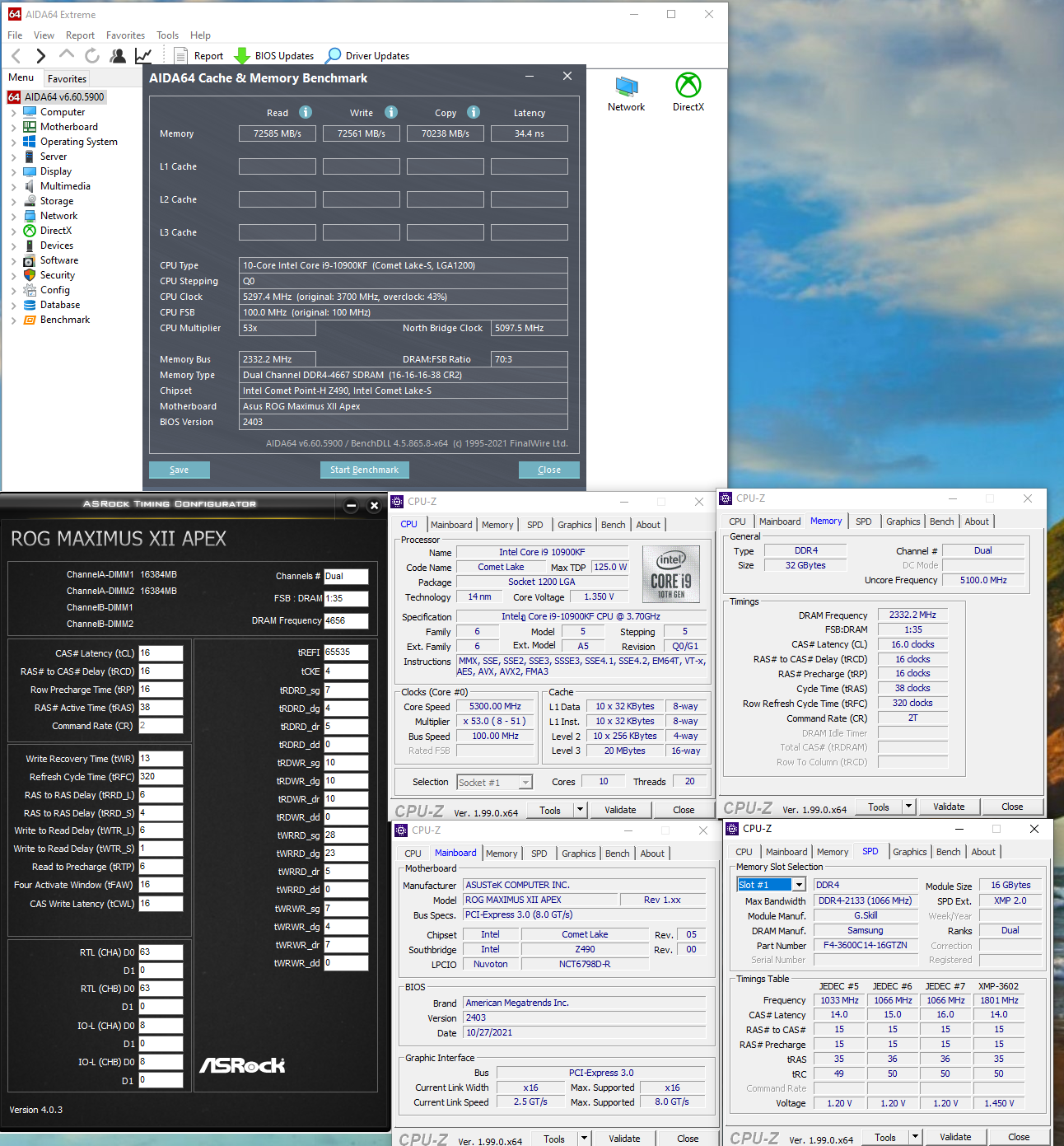Screen dimensions: 1064x1146
Task: Click the Write info icon in benchmark
Action: pos(391,112)
